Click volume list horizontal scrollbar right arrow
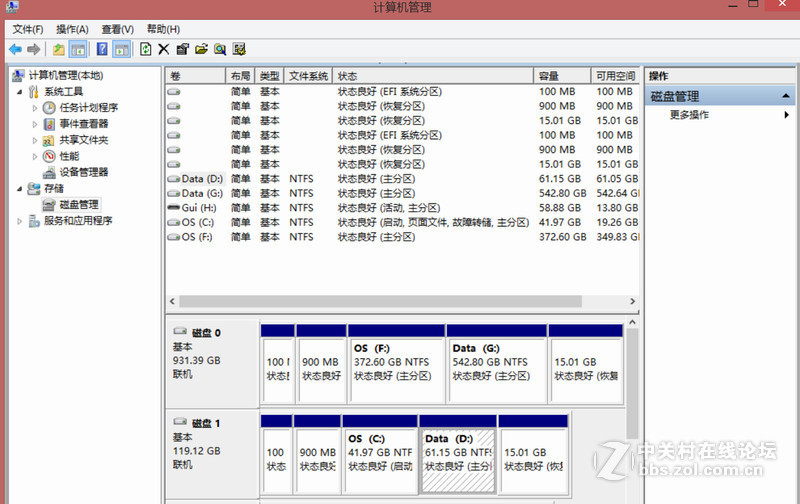Screen dimensions: 800x504 pos(633,301)
